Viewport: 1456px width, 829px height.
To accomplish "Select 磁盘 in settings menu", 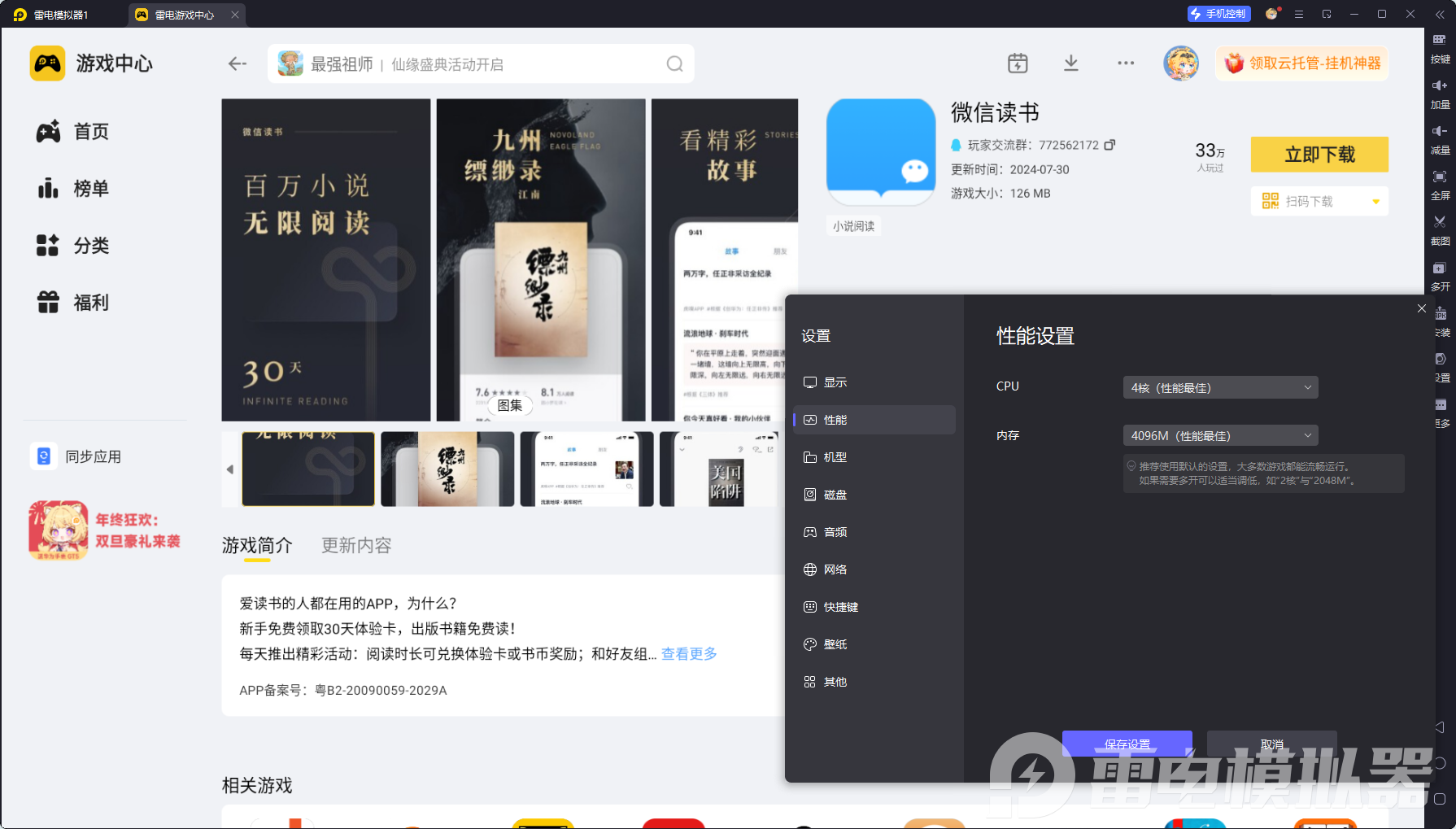I will point(874,495).
